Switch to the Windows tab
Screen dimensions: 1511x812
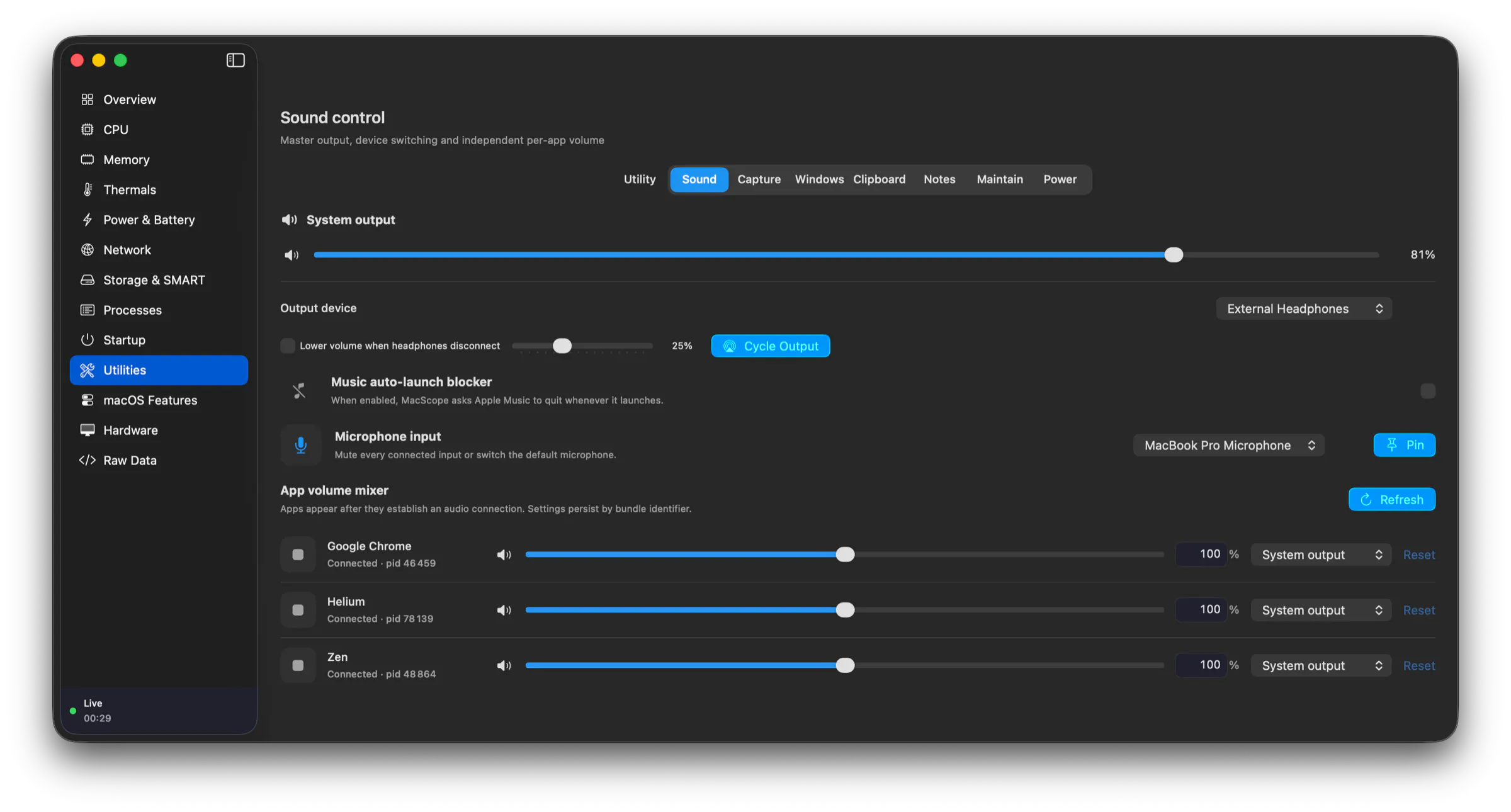point(819,179)
